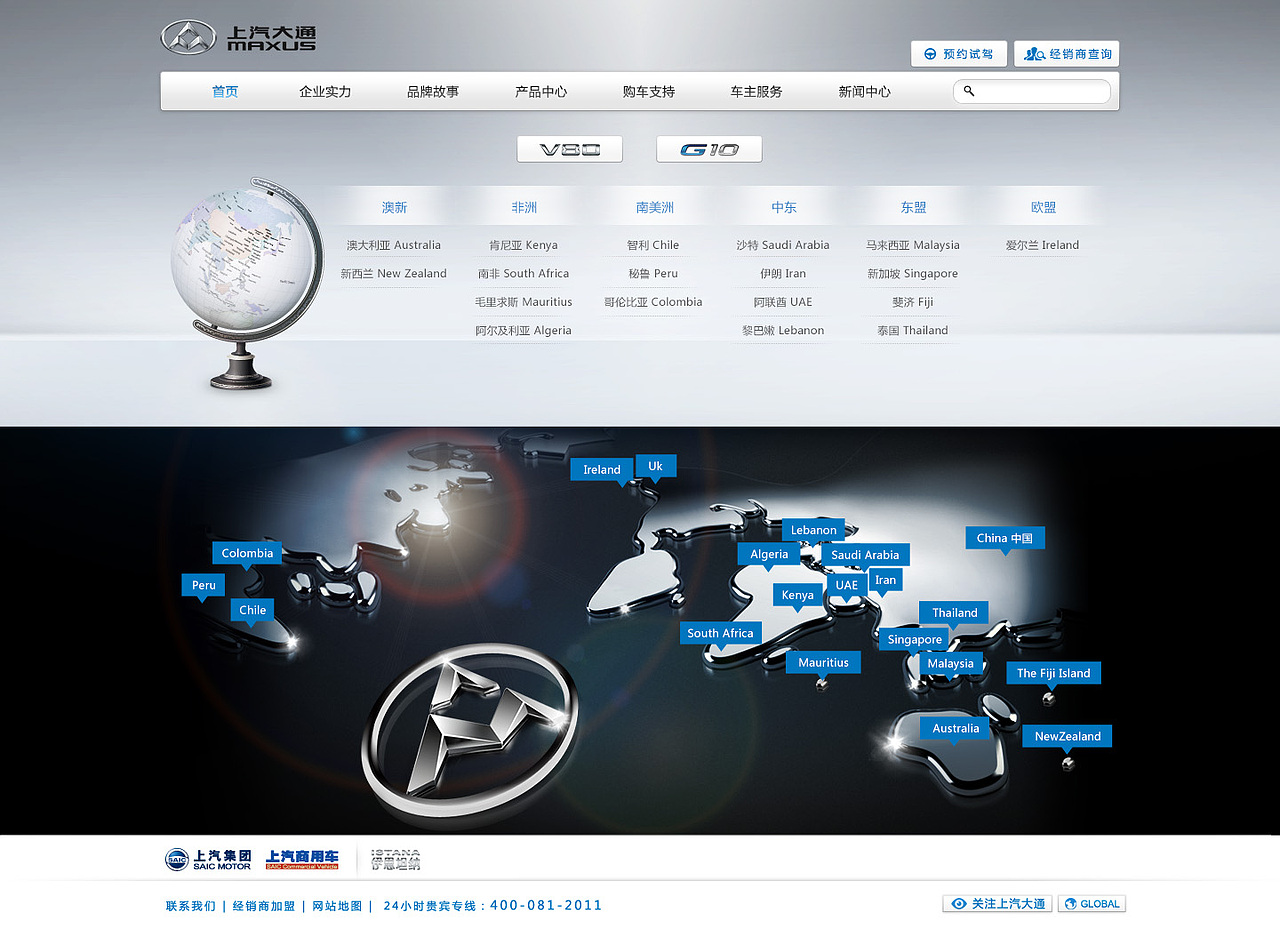Click the Australia map marker
Image resolution: width=1280 pixels, height=945 pixels.
click(x=955, y=728)
